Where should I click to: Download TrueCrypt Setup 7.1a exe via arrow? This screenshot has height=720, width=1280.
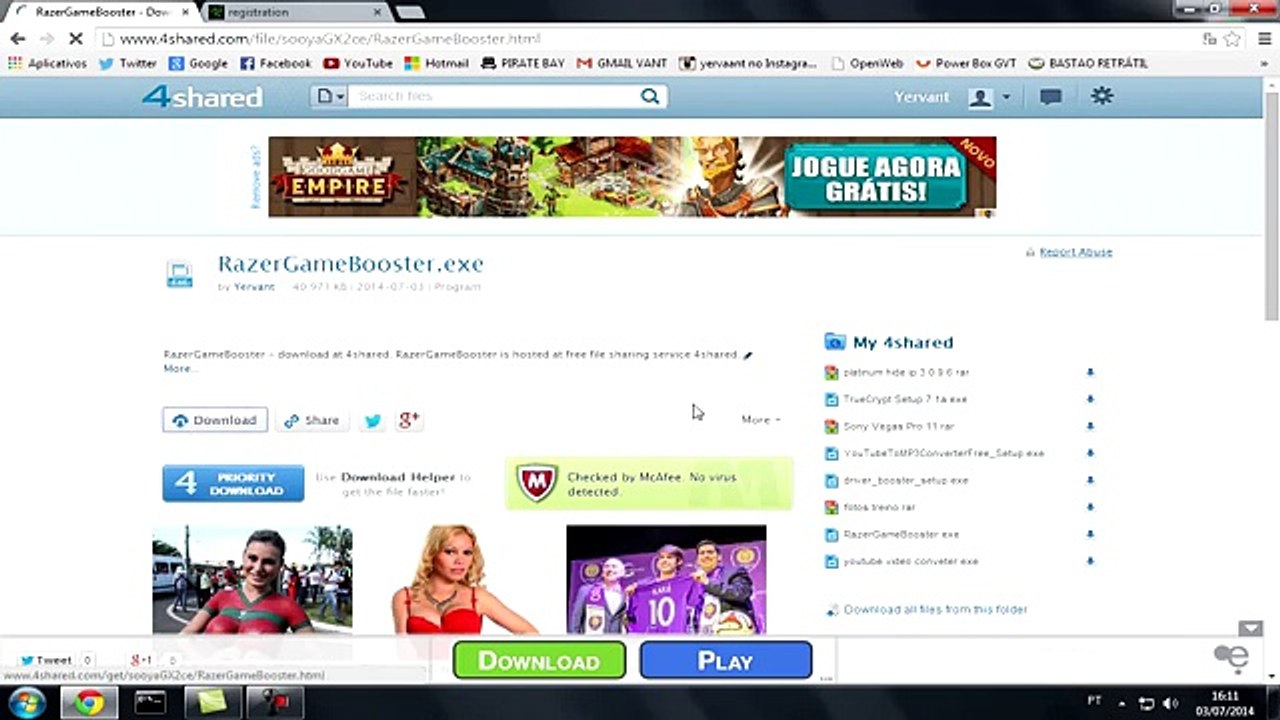pos(1090,399)
